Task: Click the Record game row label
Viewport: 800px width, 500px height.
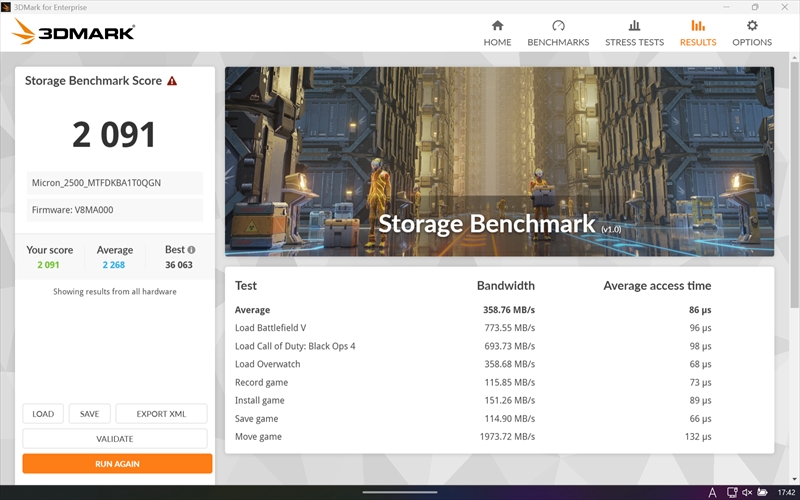Action: point(261,383)
